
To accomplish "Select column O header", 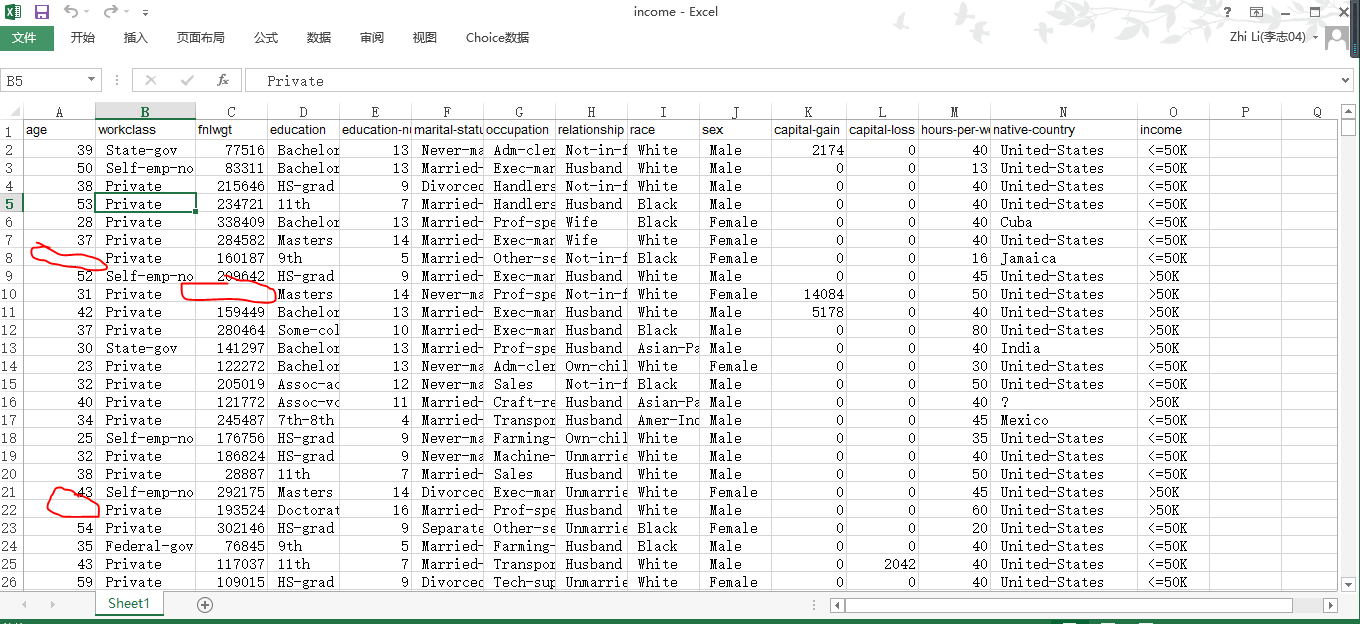I will pyautogui.click(x=1173, y=112).
